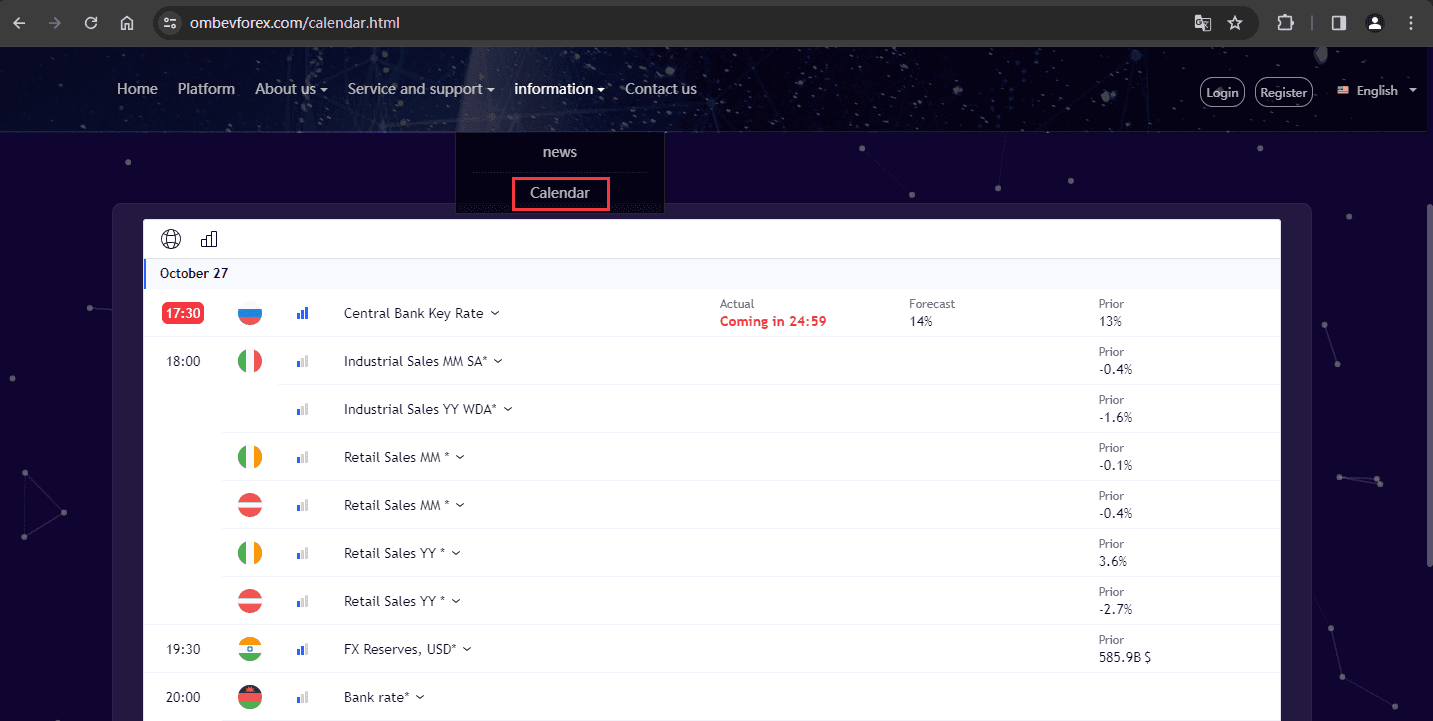The height and width of the screenshot is (721, 1433).
Task: Expand Industrial Sales MM SA* row
Action: [x=498, y=361]
